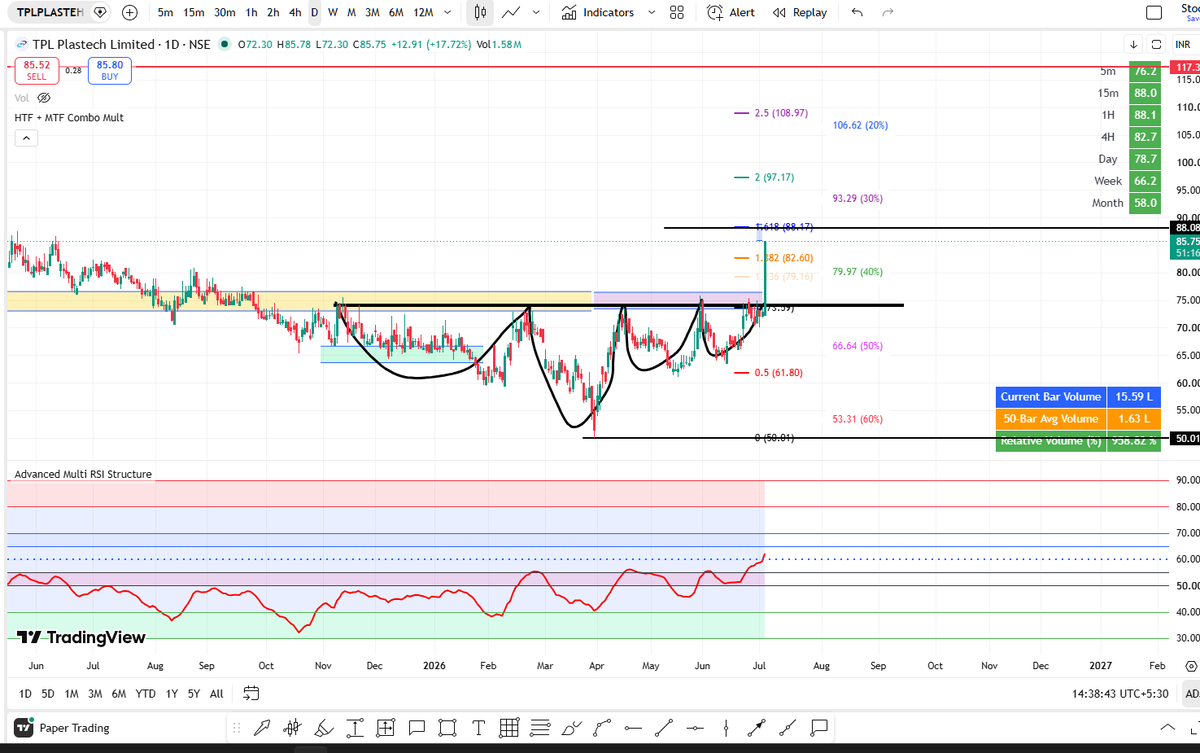Click the redo arrow

pyautogui.click(x=888, y=12)
